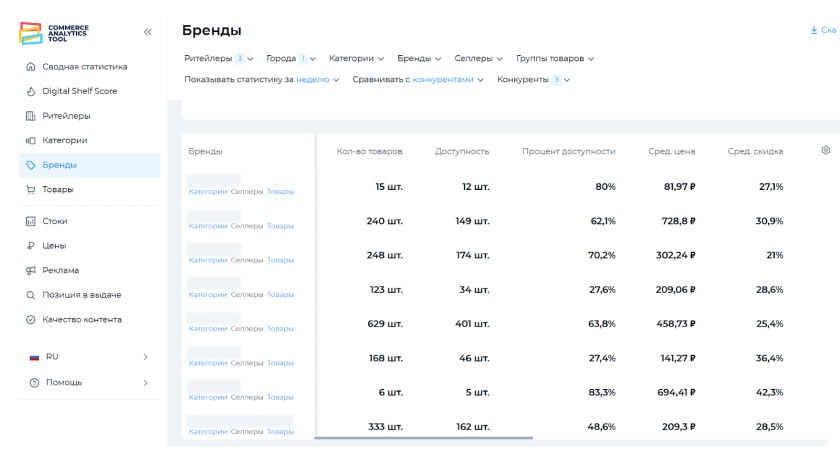Click the 42,3% average discount cell
This screenshot has width=840, height=460.
(x=769, y=392)
